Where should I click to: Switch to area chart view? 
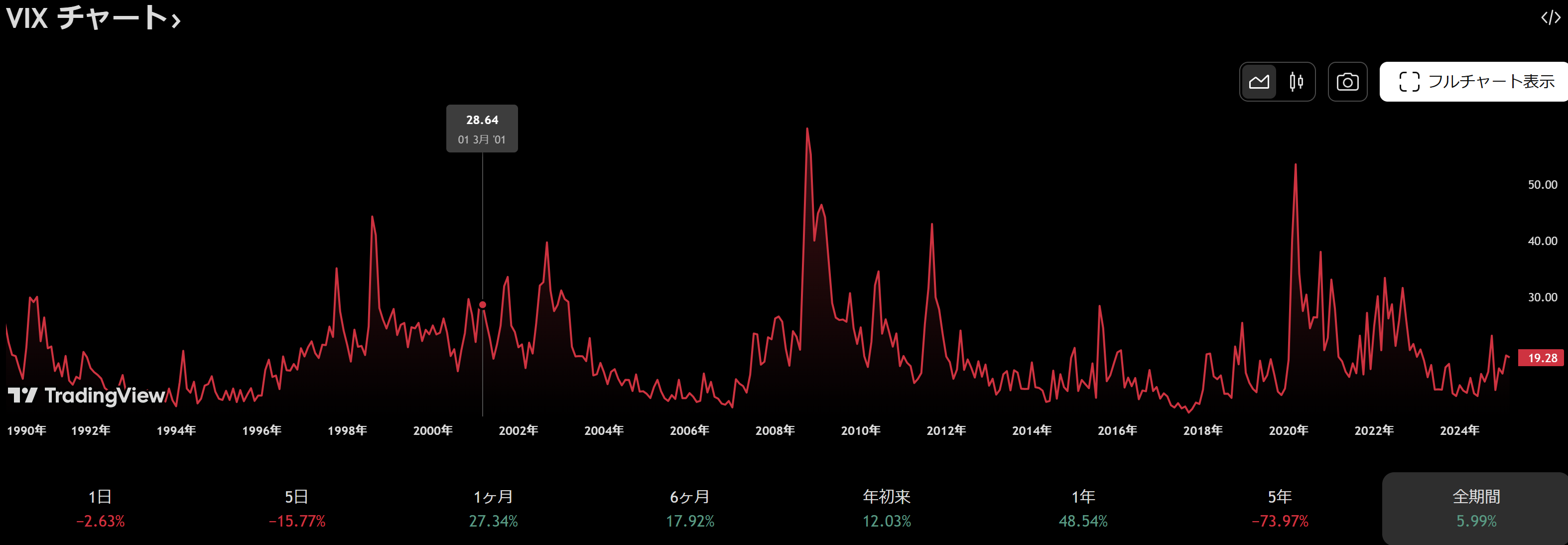point(1259,82)
